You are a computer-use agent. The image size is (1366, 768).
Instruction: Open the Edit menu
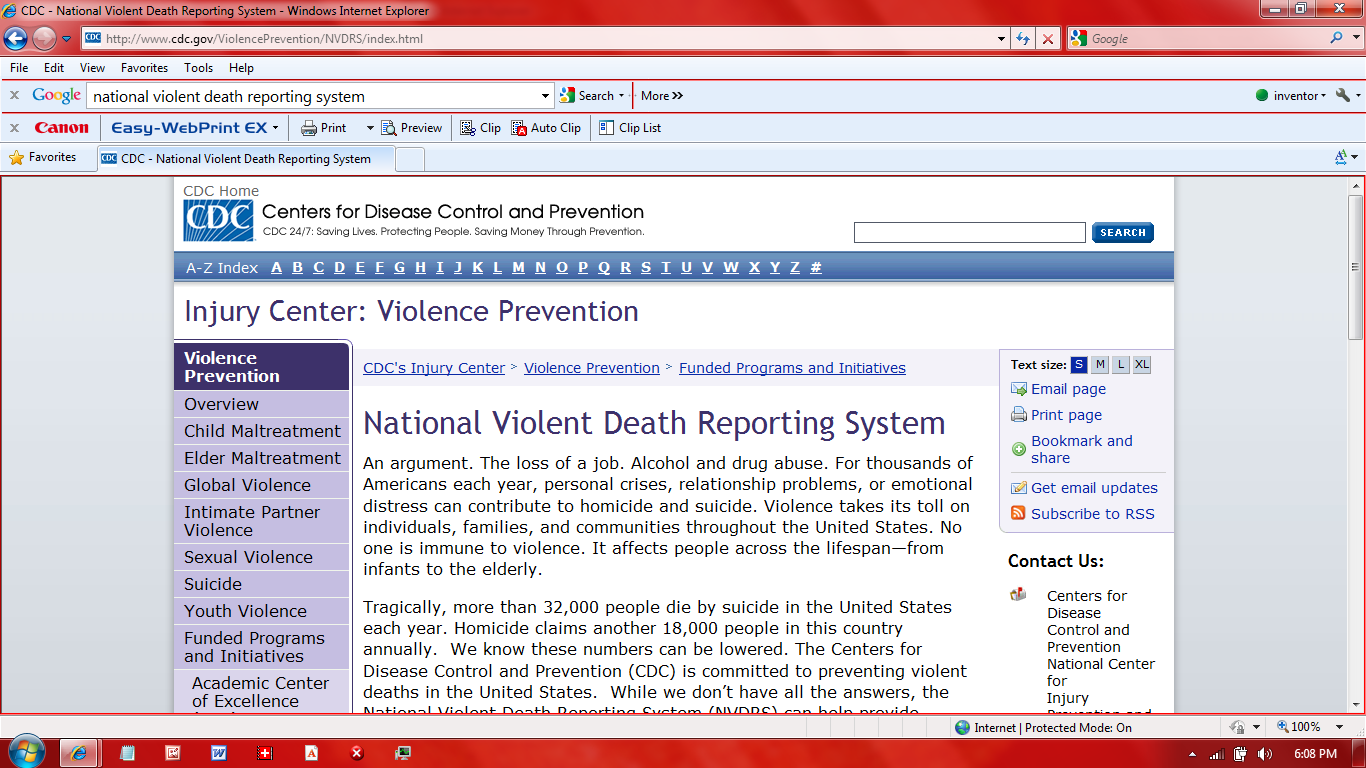54,68
